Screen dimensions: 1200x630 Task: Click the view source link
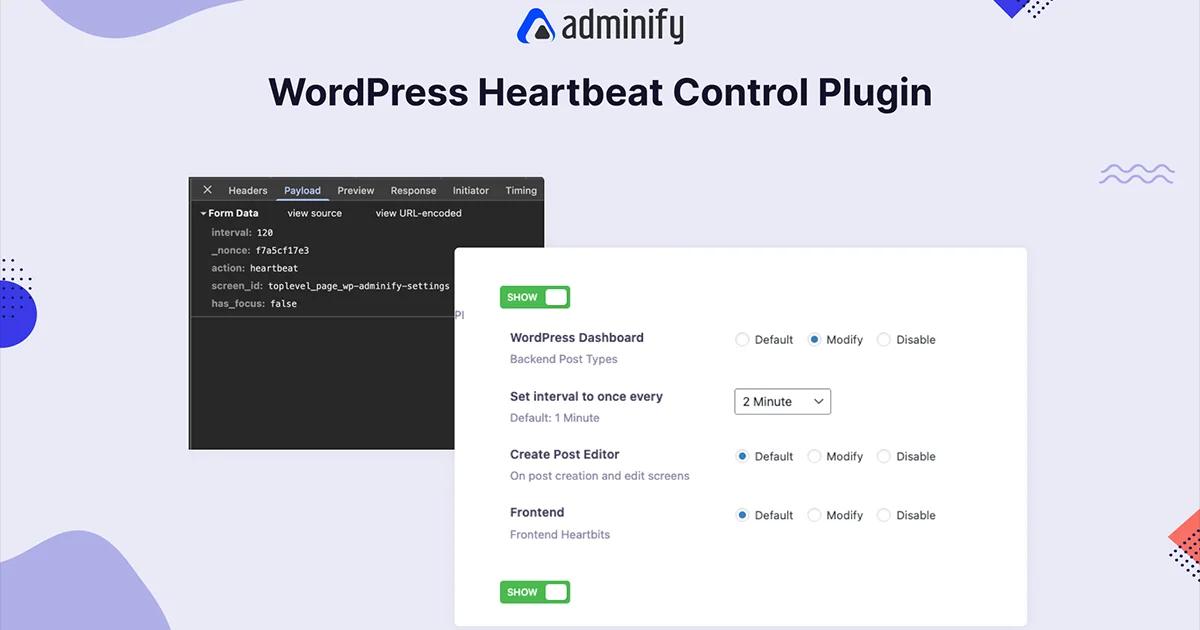pos(314,213)
